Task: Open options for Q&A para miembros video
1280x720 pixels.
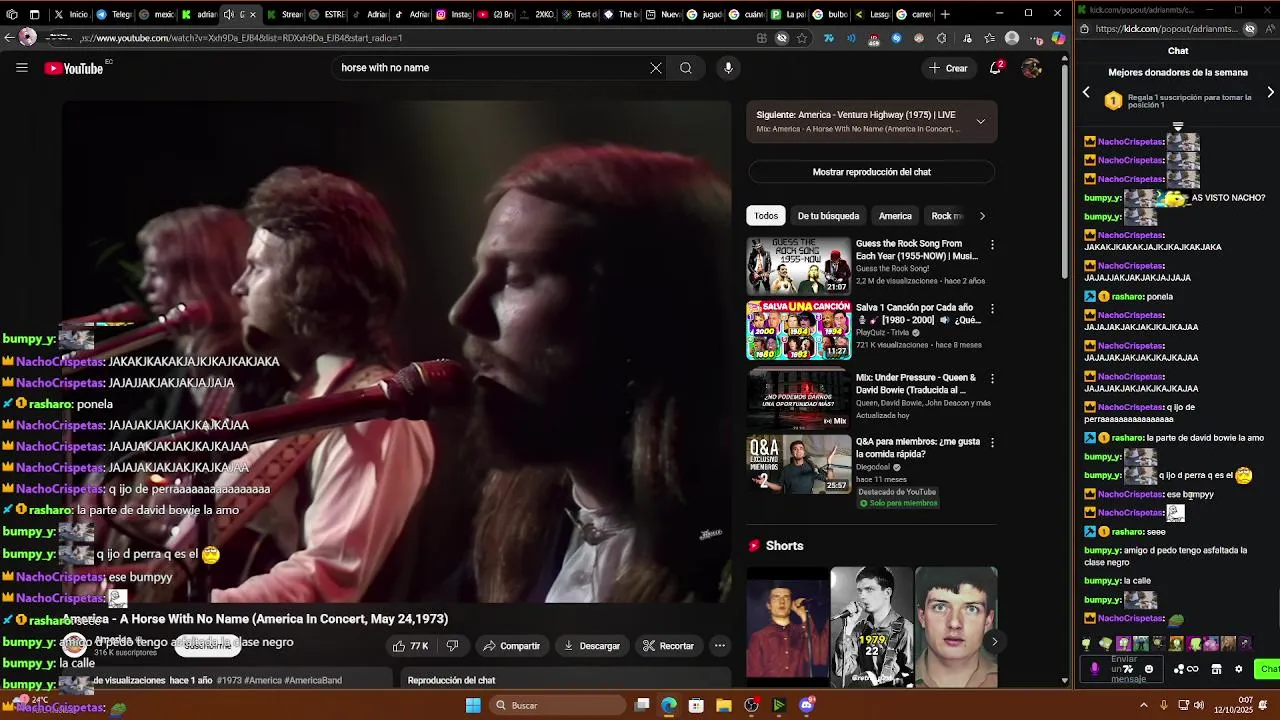Action: [992, 443]
